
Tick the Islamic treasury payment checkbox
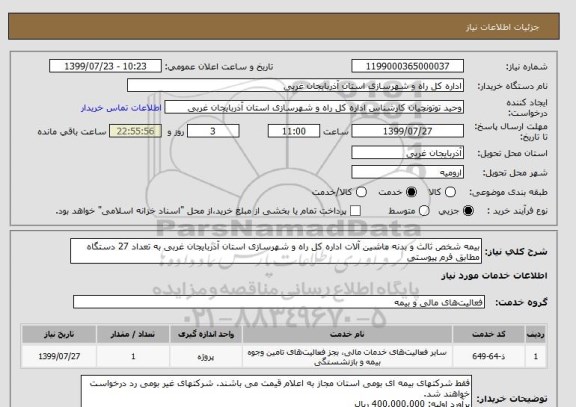click(x=355, y=211)
